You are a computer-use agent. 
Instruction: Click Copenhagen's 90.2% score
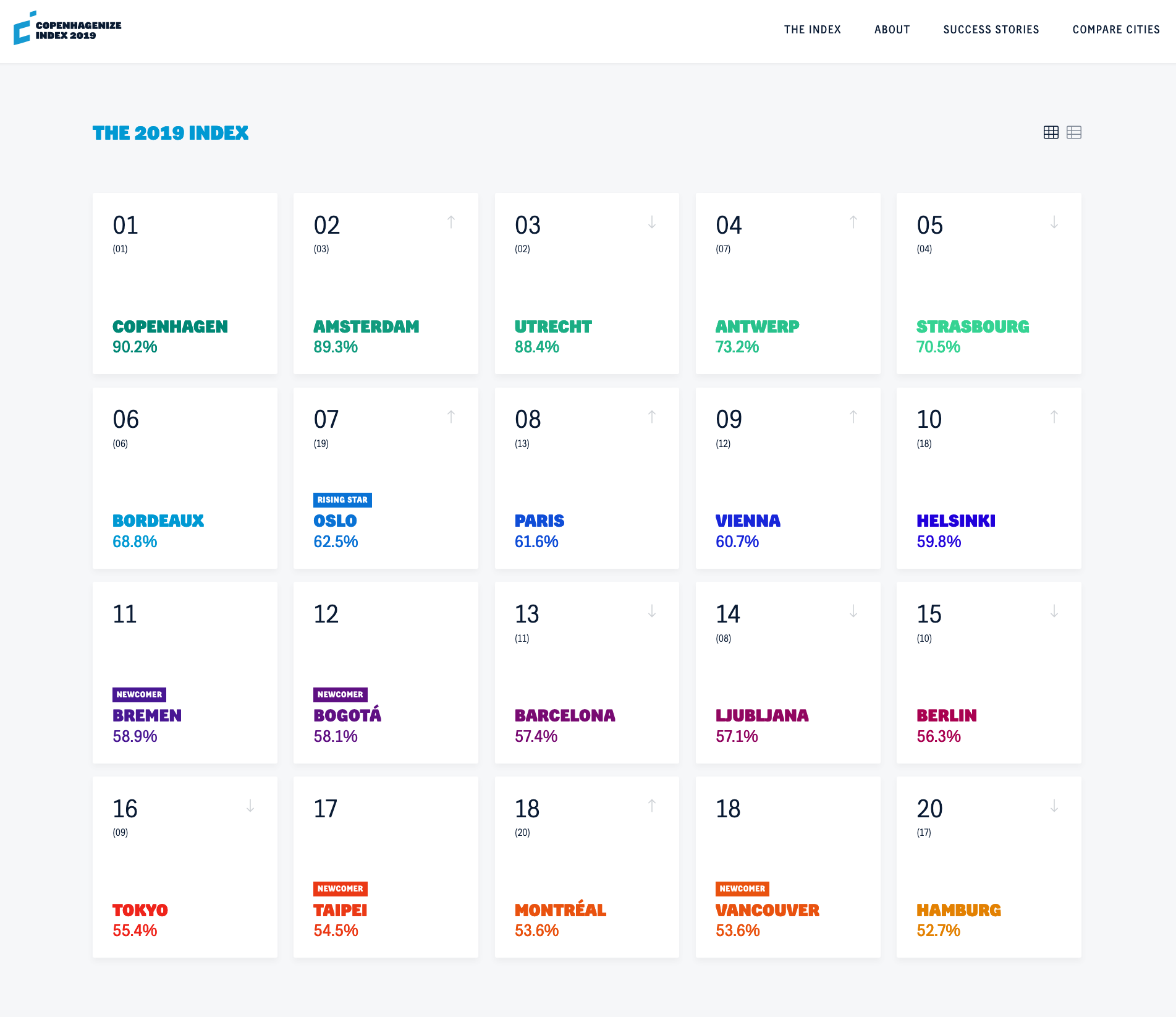coord(135,347)
